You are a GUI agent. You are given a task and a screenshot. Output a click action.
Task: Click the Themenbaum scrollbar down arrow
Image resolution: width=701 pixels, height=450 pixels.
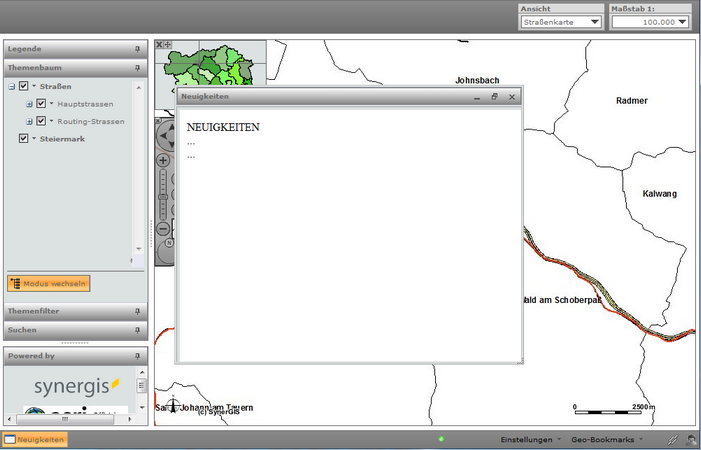pos(139,249)
